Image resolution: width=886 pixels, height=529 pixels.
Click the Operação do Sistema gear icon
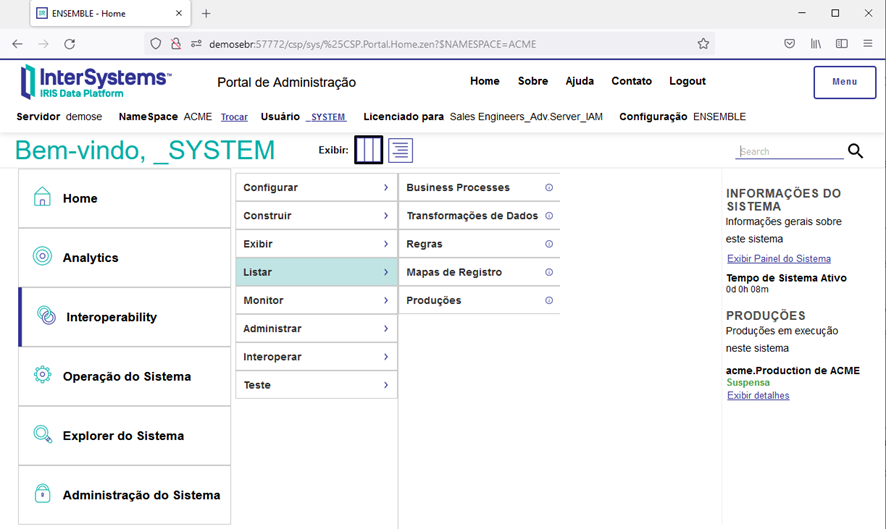click(x=42, y=374)
